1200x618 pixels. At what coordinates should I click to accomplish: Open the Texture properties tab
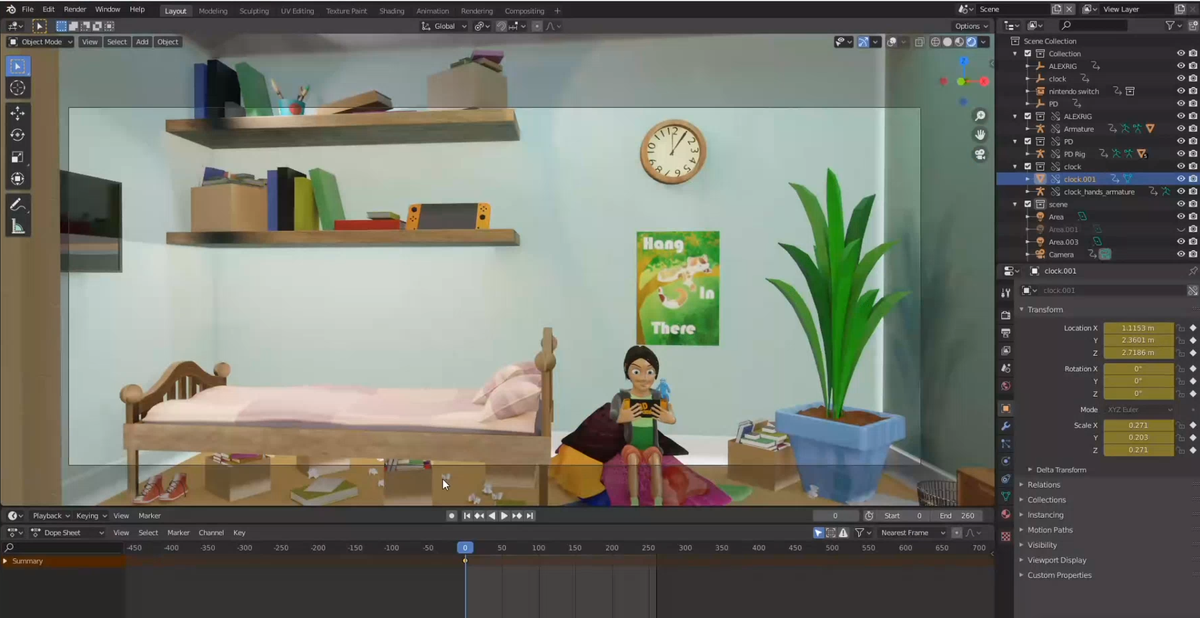pyautogui.click(x=1005, y=536)
